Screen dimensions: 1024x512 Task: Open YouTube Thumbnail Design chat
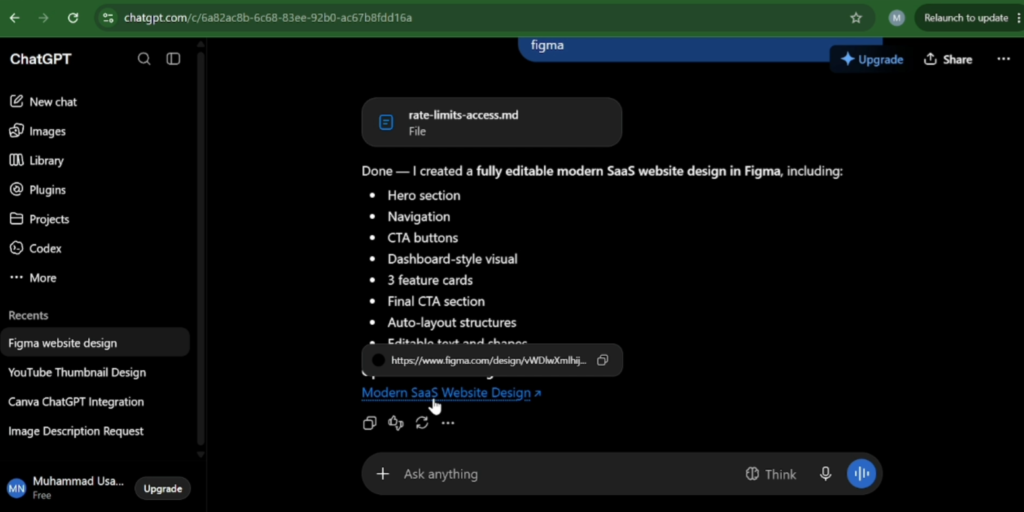click(95, 372)
